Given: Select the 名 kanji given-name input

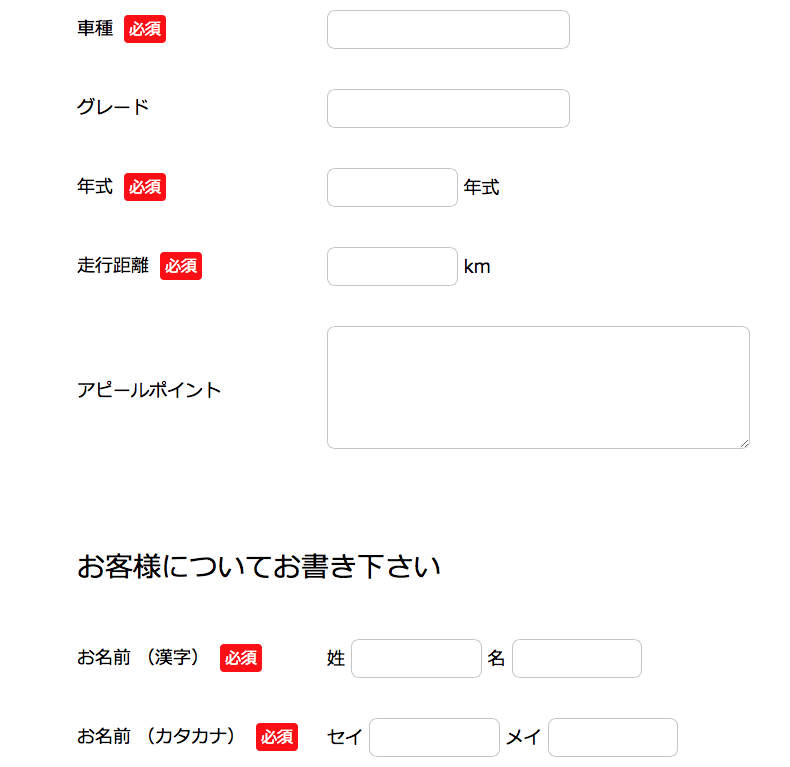Looking at the screenshot, I should 576,658.
